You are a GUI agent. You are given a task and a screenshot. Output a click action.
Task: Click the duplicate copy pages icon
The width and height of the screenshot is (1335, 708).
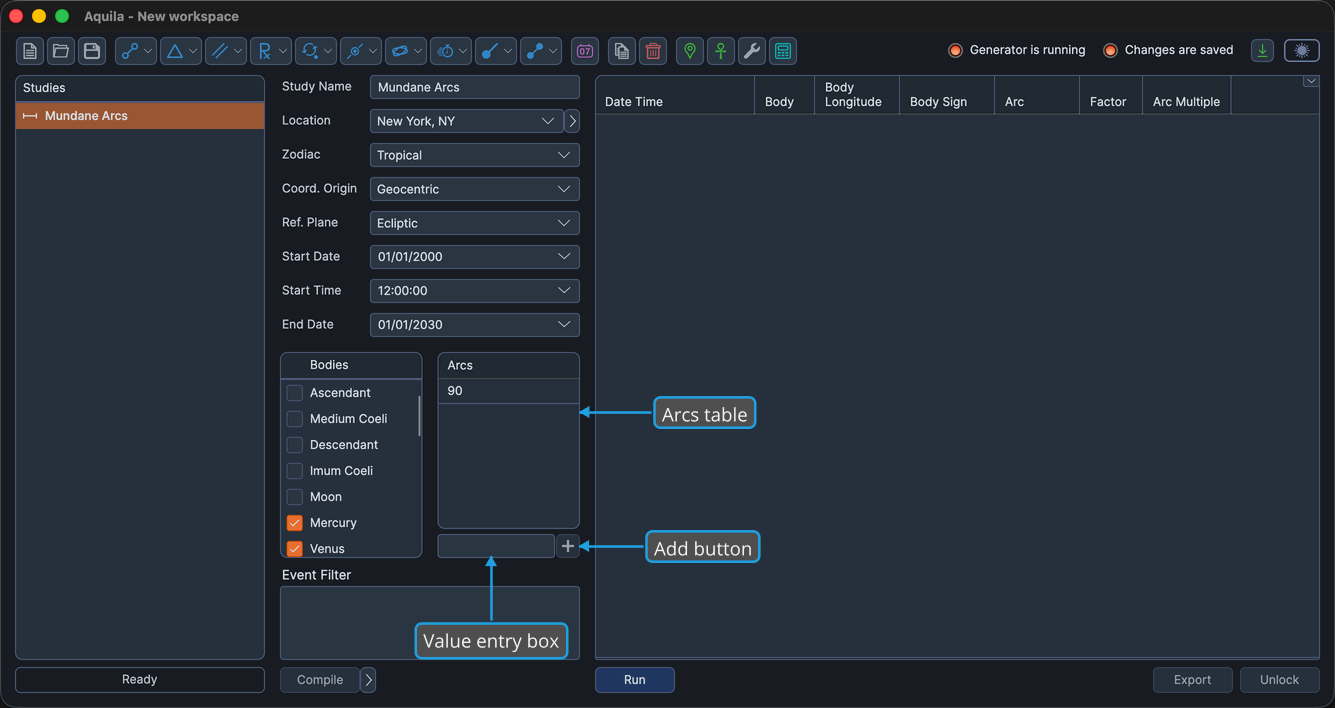tap(622, 51)
